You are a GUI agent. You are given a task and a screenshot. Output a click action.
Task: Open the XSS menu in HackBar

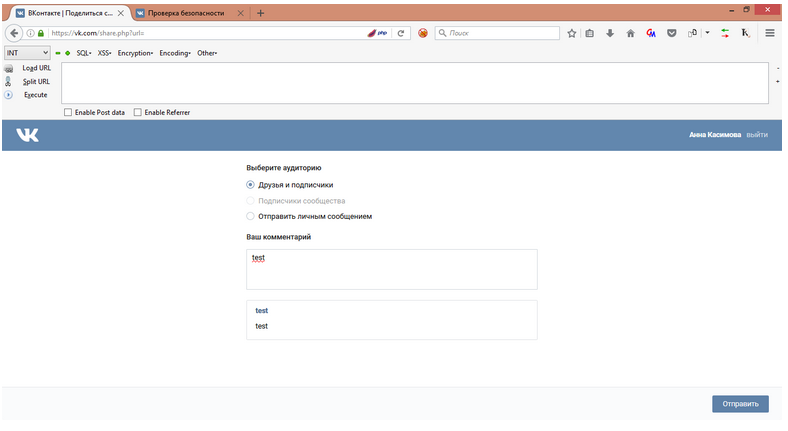(104, 52)
